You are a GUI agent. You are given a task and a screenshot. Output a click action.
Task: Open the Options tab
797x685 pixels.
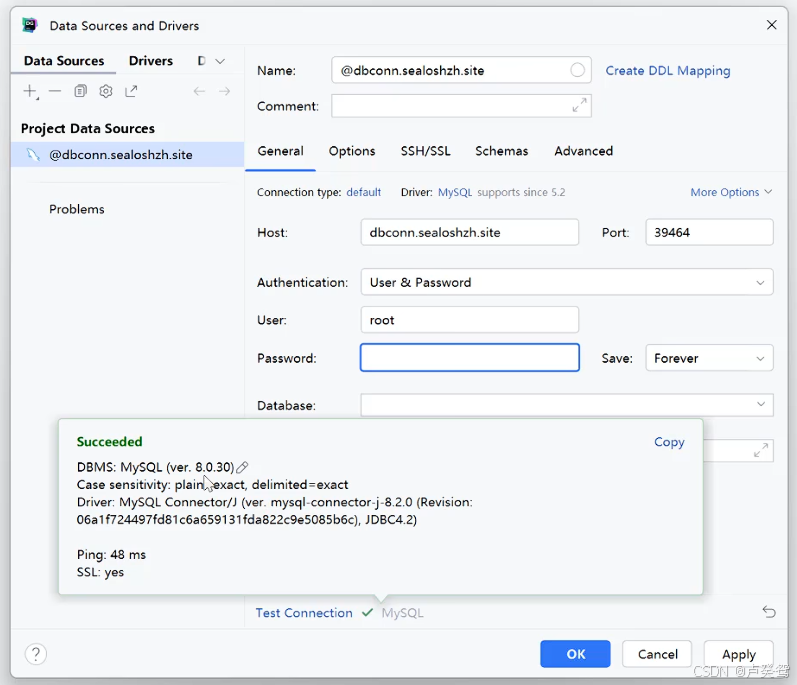[352, 151]
